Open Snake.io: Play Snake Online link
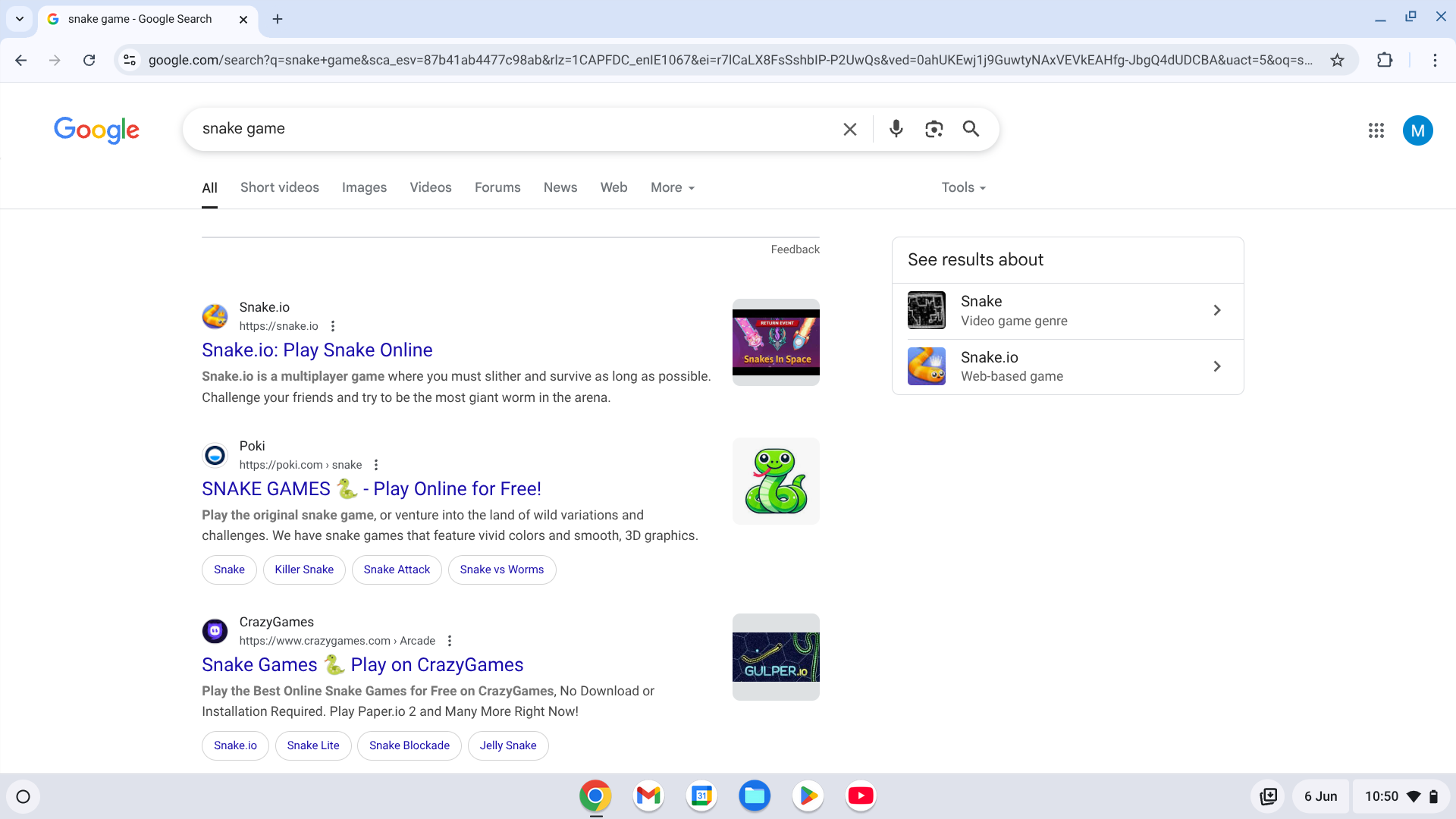The width and height of the screenshot is (1456, 819). tap(317, 350)
